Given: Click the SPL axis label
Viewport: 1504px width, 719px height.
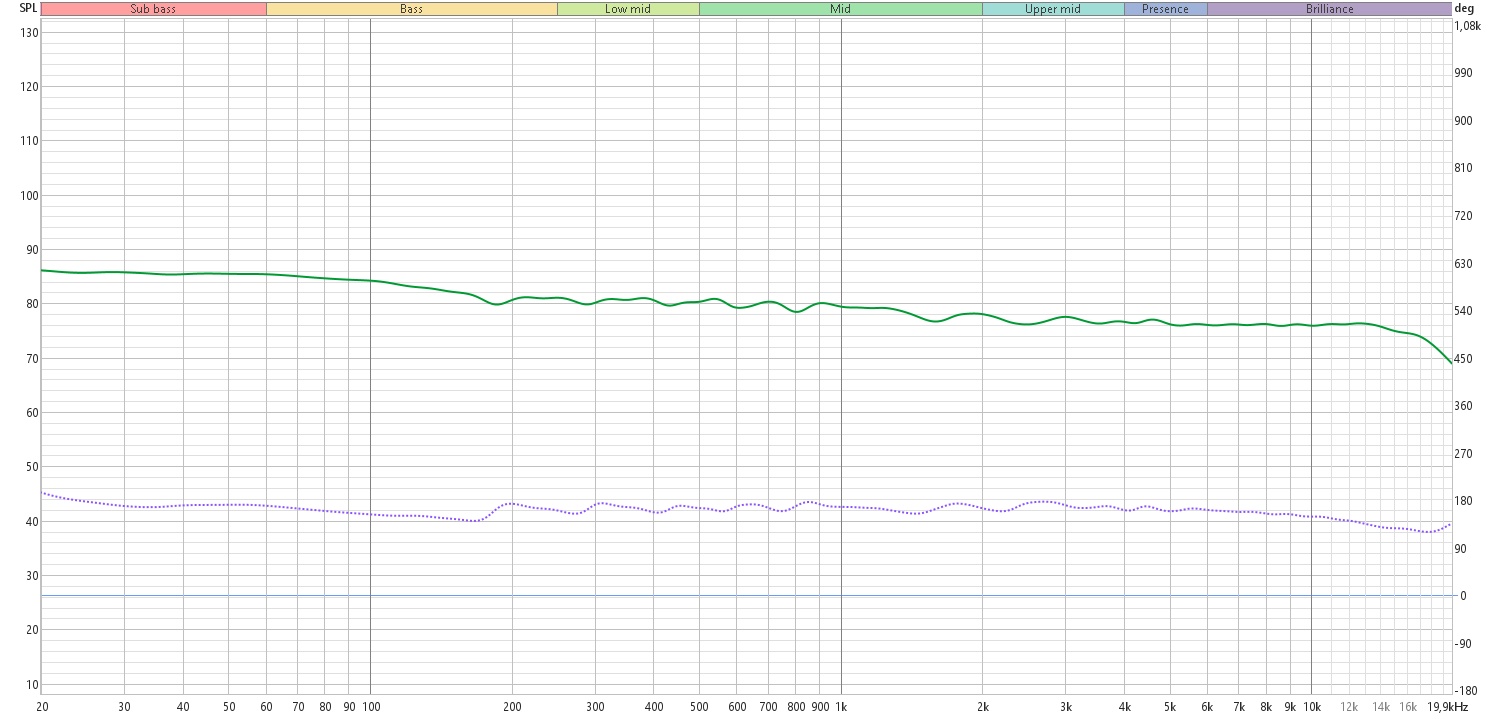Looking at the screenshot, I should (28, 8).
